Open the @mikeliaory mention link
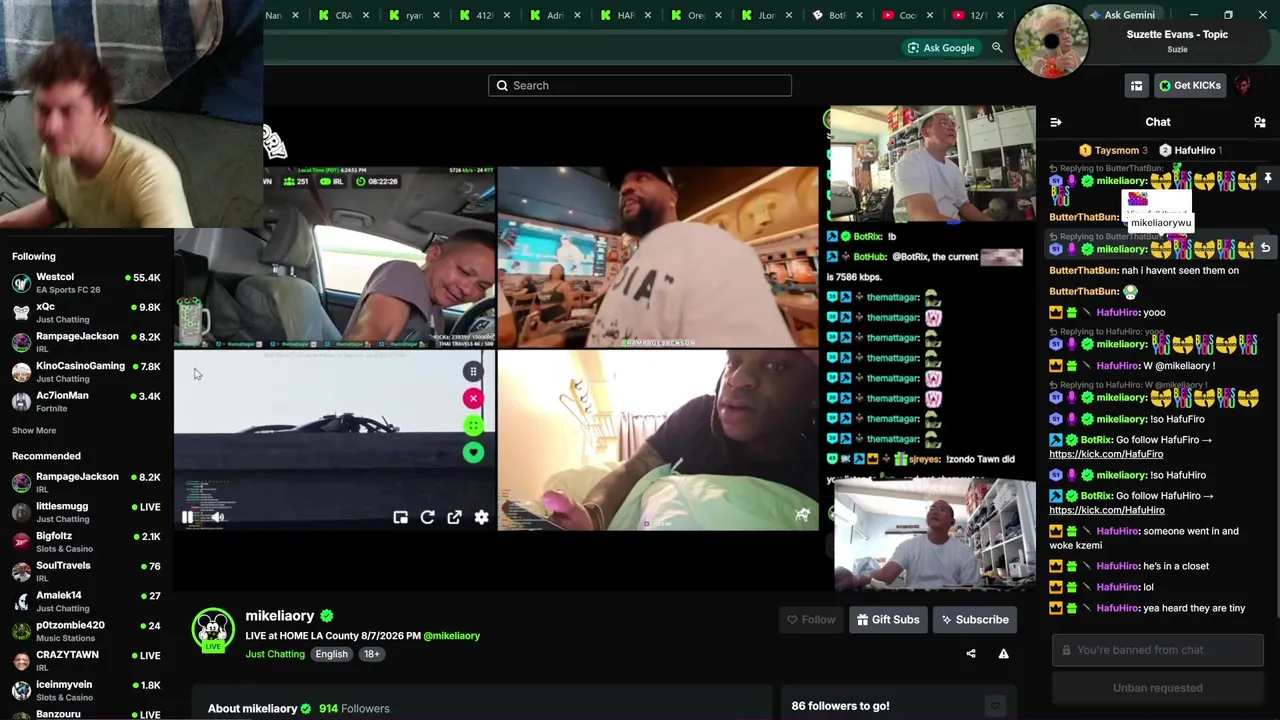The height and width of the screenshot is (720, 1280). [452, 636]
